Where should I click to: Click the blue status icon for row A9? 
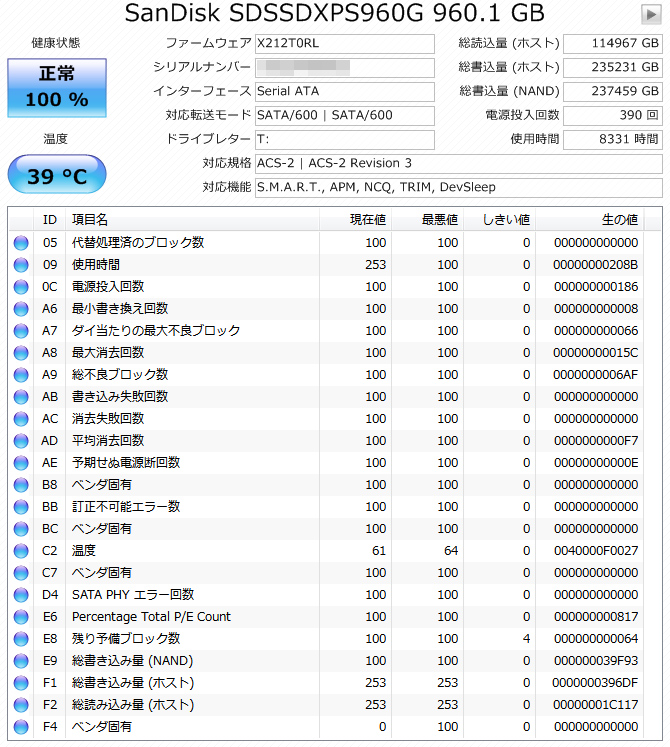point(21,375)
